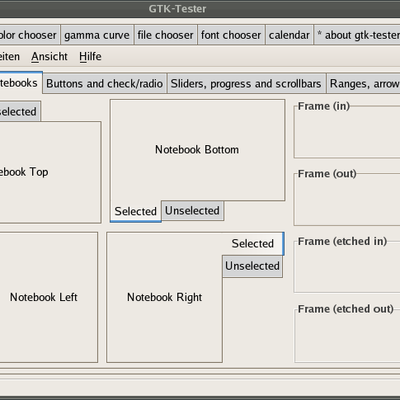
Task: Select Unselected tab of Notebook Bottom
Action: pyautogui.click(x=192, y=210)
